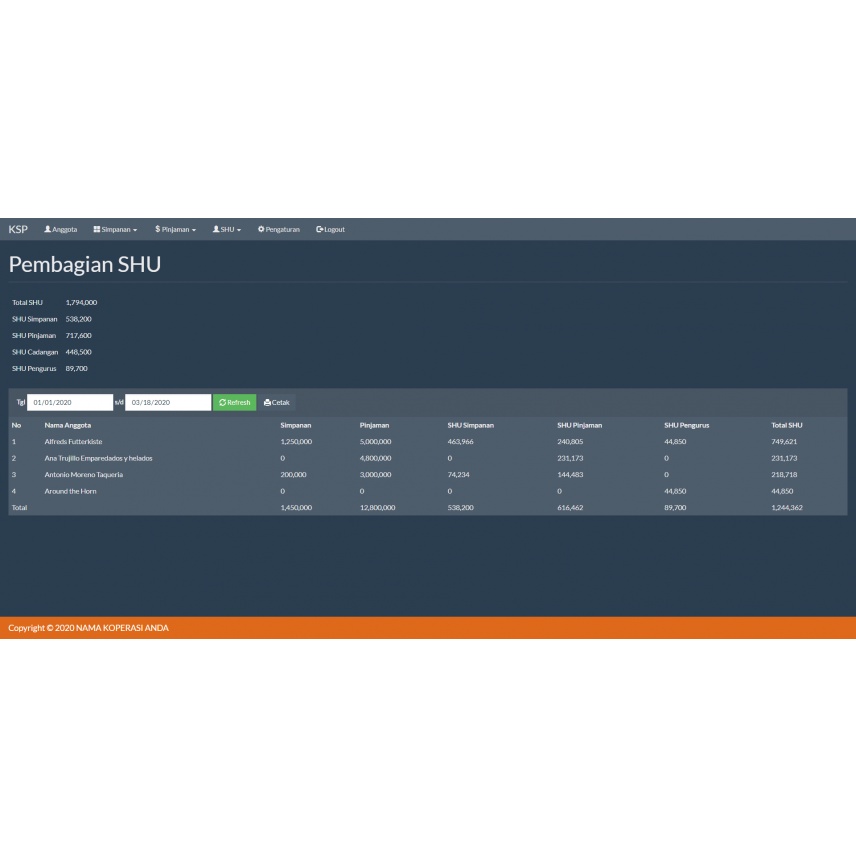Click the SHU person icon
Image resolution: width=856 pixels, height=856 pixels.
point(216,229)
